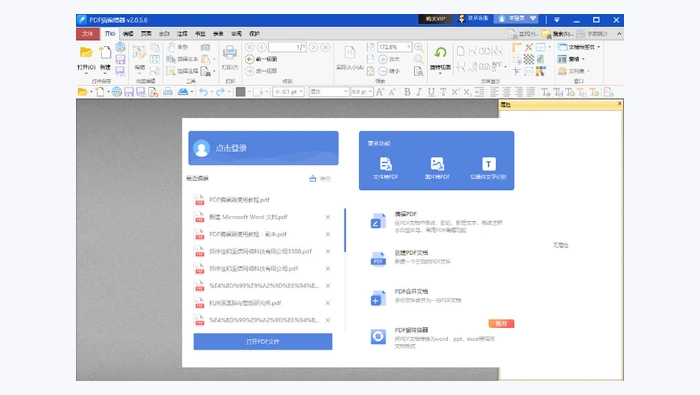This screenshot has width=700, height=395.
Task: Click the PDF merge documents icon
Action: tap(378, 298)
